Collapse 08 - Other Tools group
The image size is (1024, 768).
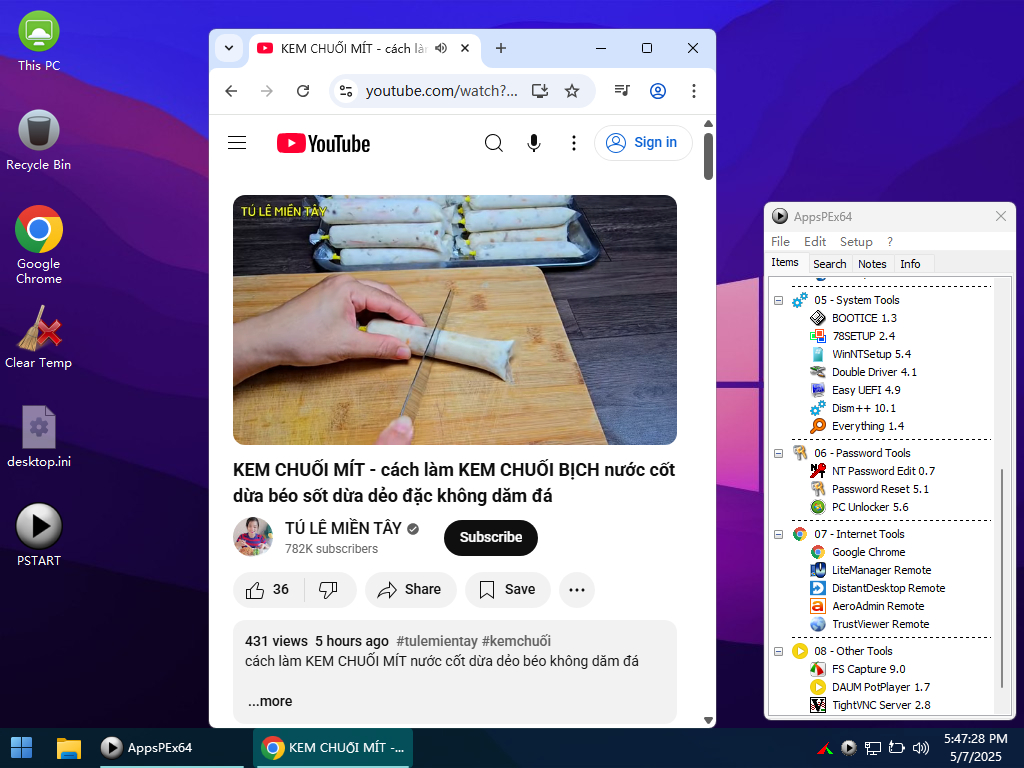778,651
